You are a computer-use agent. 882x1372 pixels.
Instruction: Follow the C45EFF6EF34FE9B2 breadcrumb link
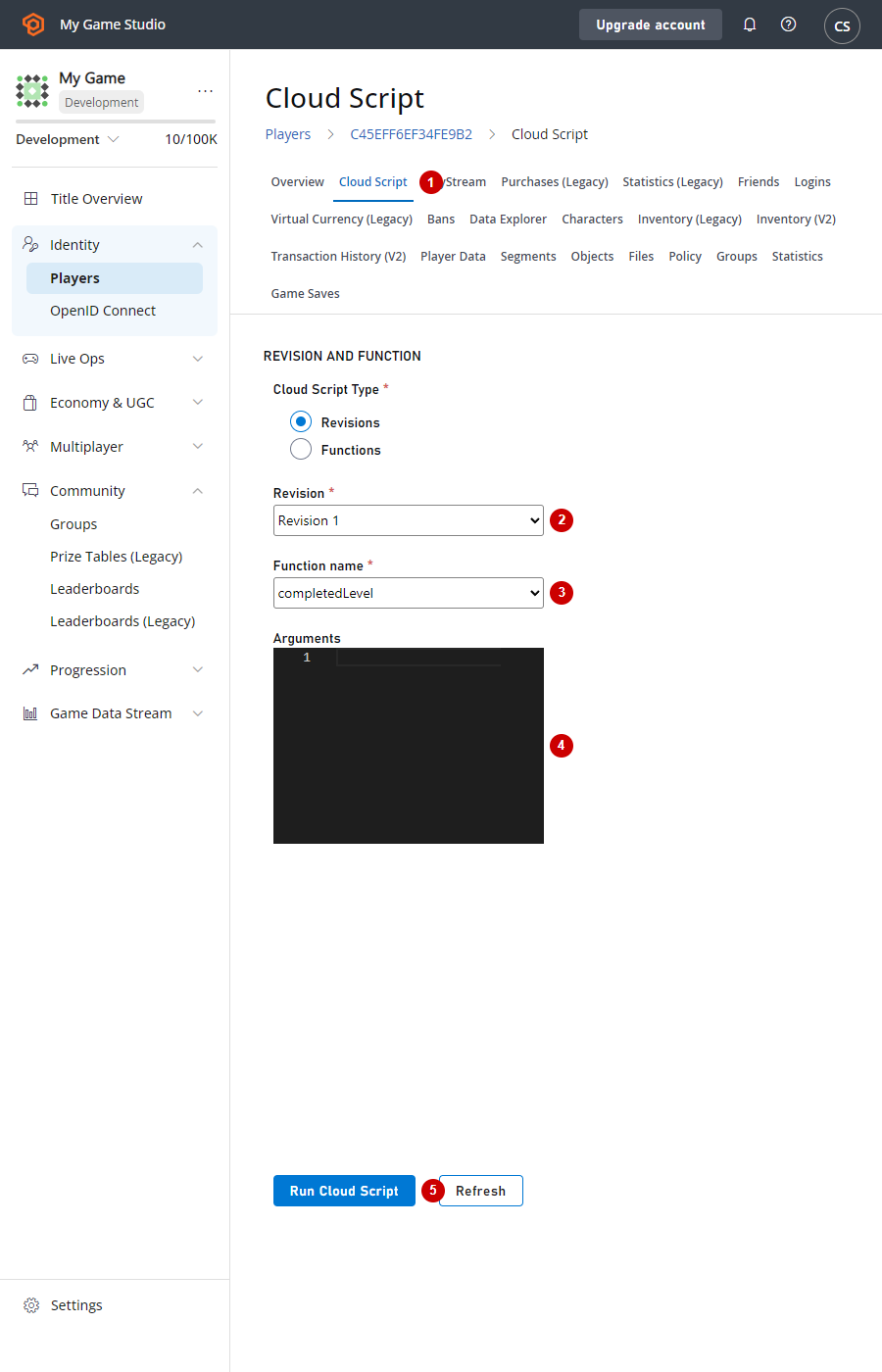[x=412, y=134]
